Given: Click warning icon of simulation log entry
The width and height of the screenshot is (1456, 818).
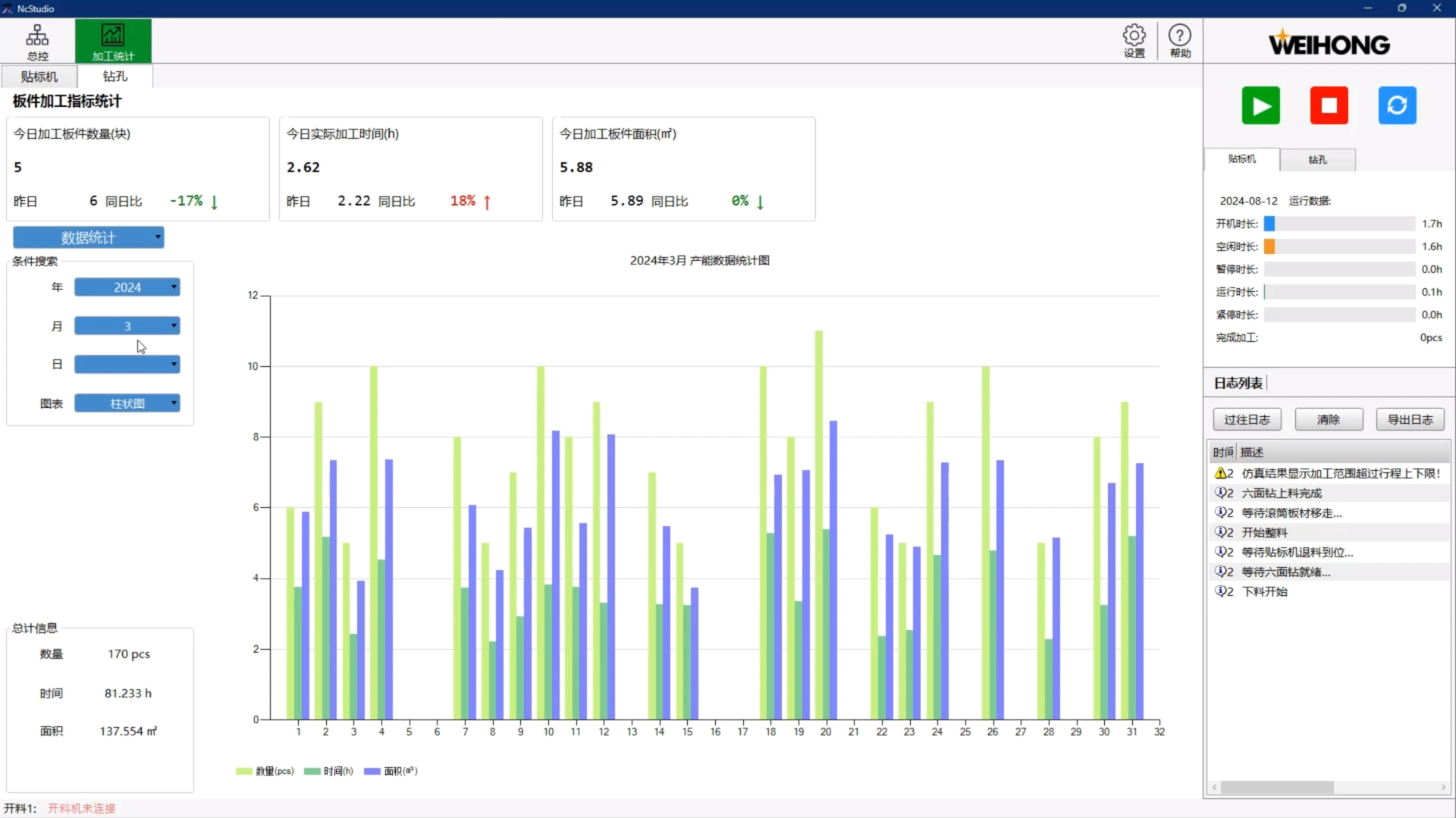Looking at the screenshot, I should tap(1220, 473).
